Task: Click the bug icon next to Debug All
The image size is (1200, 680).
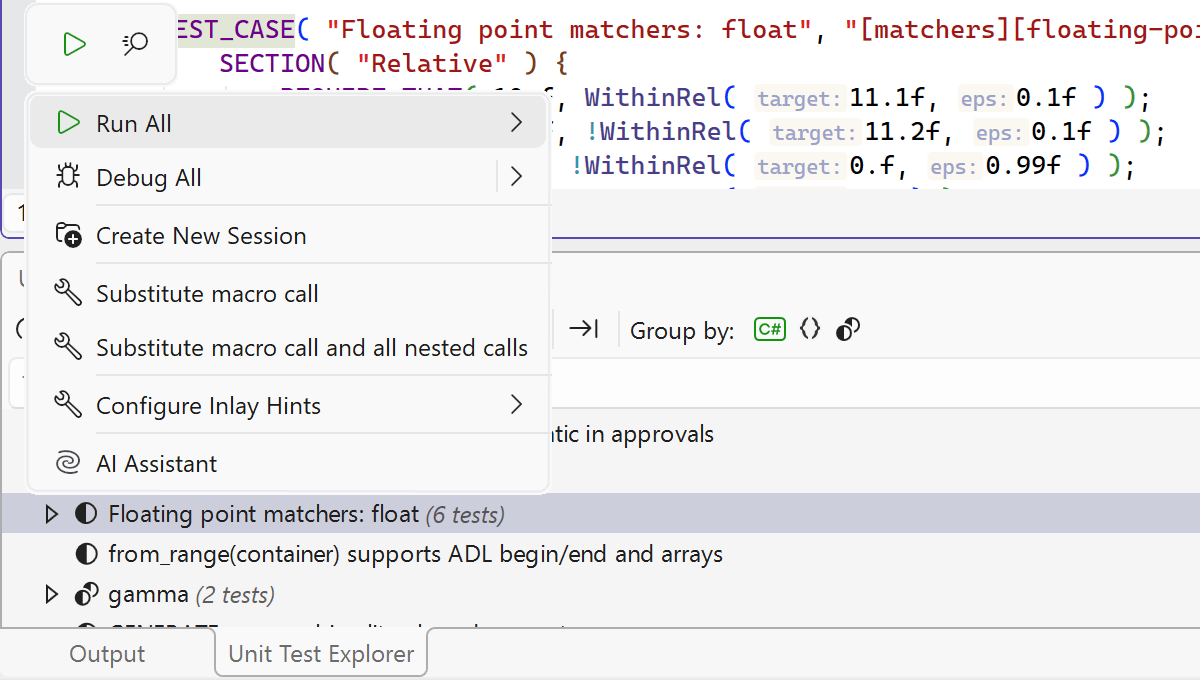Action: click(68, 178)
